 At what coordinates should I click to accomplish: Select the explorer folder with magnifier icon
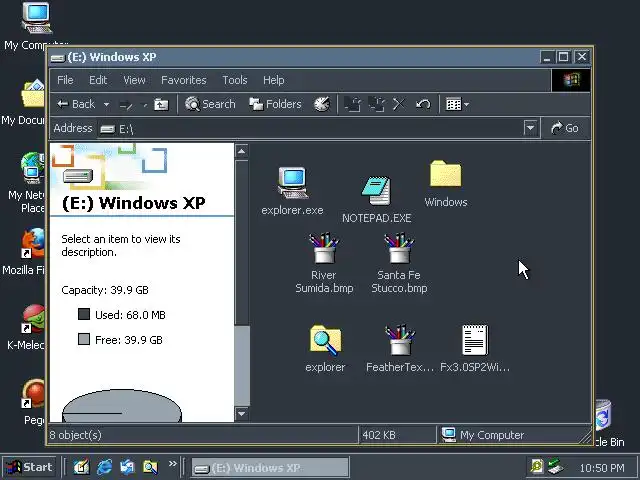(x=325, y=348)
